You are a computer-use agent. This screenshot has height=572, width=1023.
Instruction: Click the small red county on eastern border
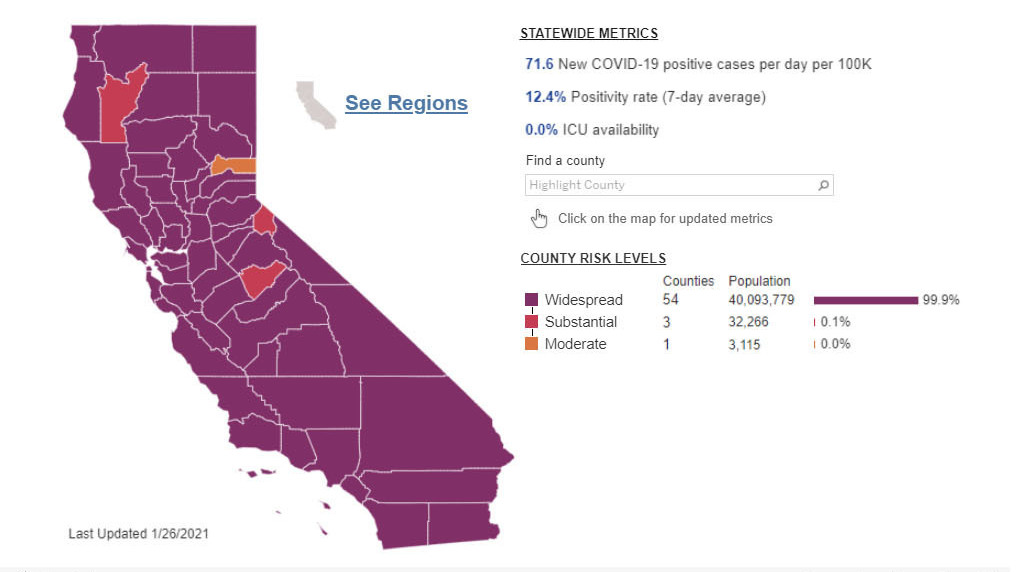click(x=265, y=221)
